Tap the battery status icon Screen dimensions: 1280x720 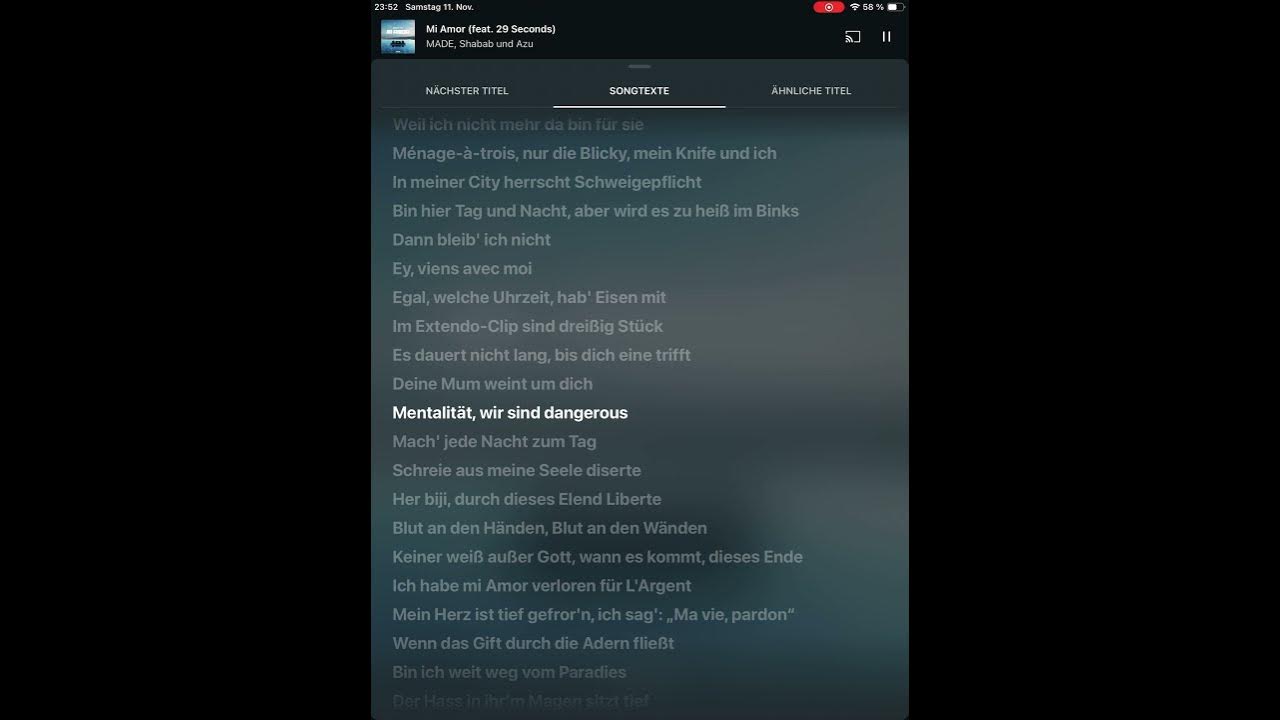pos(895,7)
